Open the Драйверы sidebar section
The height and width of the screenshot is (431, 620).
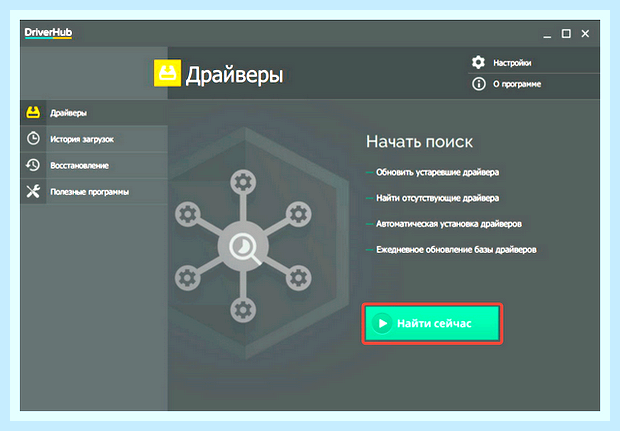(x=94, y=113)
